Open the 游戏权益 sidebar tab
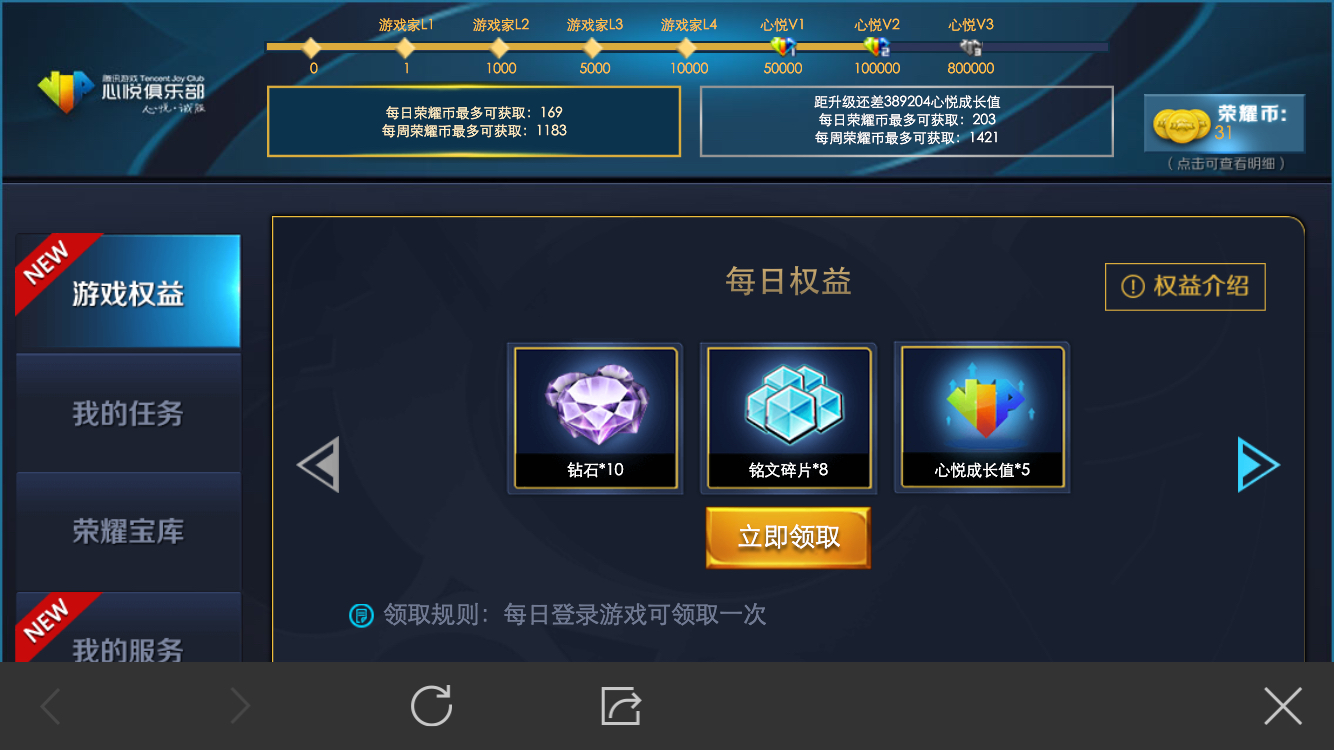 click(x=128, y=291)
